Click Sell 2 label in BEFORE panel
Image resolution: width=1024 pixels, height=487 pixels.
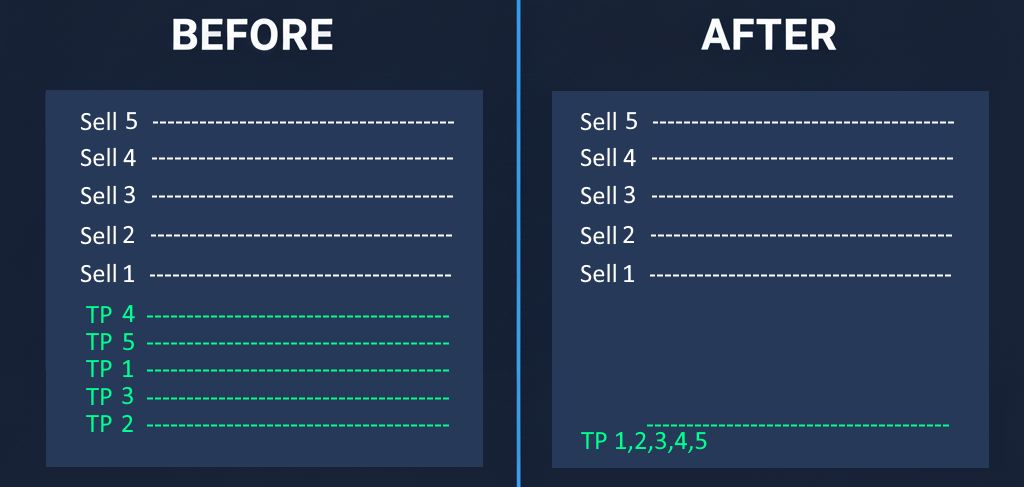coord(108,236)
